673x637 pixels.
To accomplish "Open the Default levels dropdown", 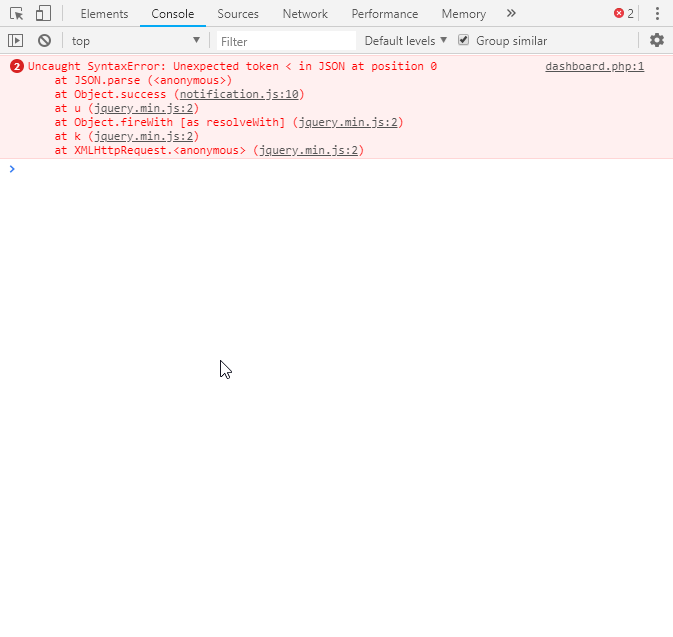I will (x=406, y=41).
